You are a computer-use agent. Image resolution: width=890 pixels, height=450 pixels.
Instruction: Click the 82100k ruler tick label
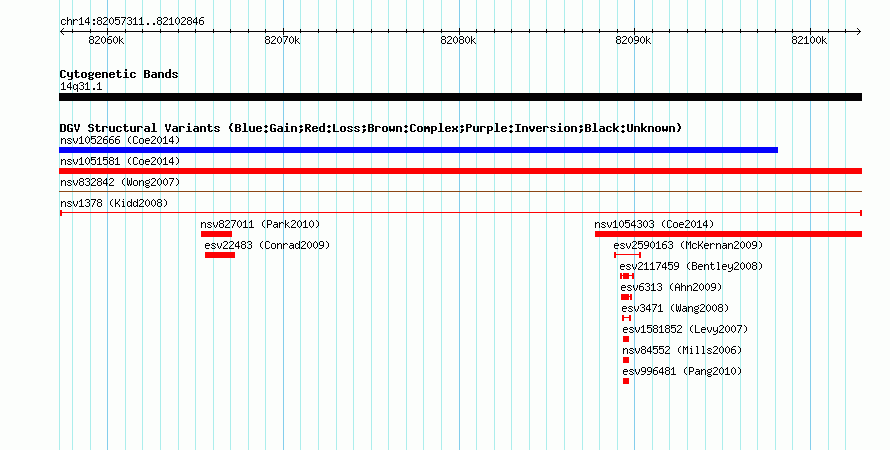[x=809, y=41]
